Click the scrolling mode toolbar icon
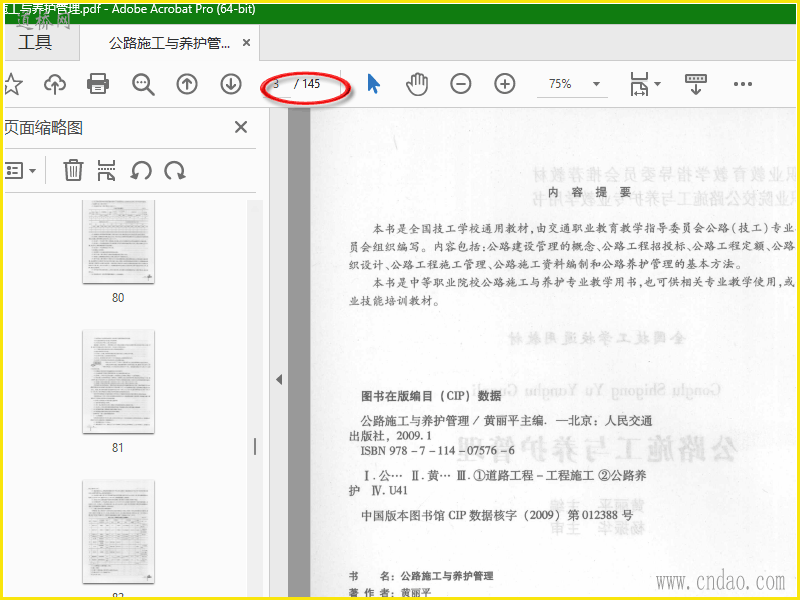 tap(695, 84)
